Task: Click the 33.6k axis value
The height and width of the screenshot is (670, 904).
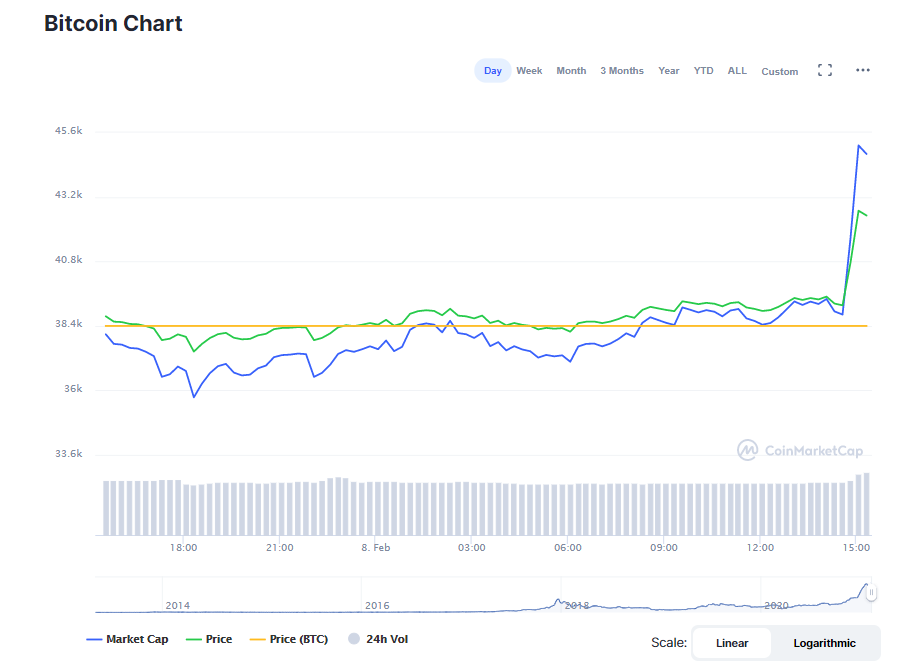Action: (x=69, y=454)
